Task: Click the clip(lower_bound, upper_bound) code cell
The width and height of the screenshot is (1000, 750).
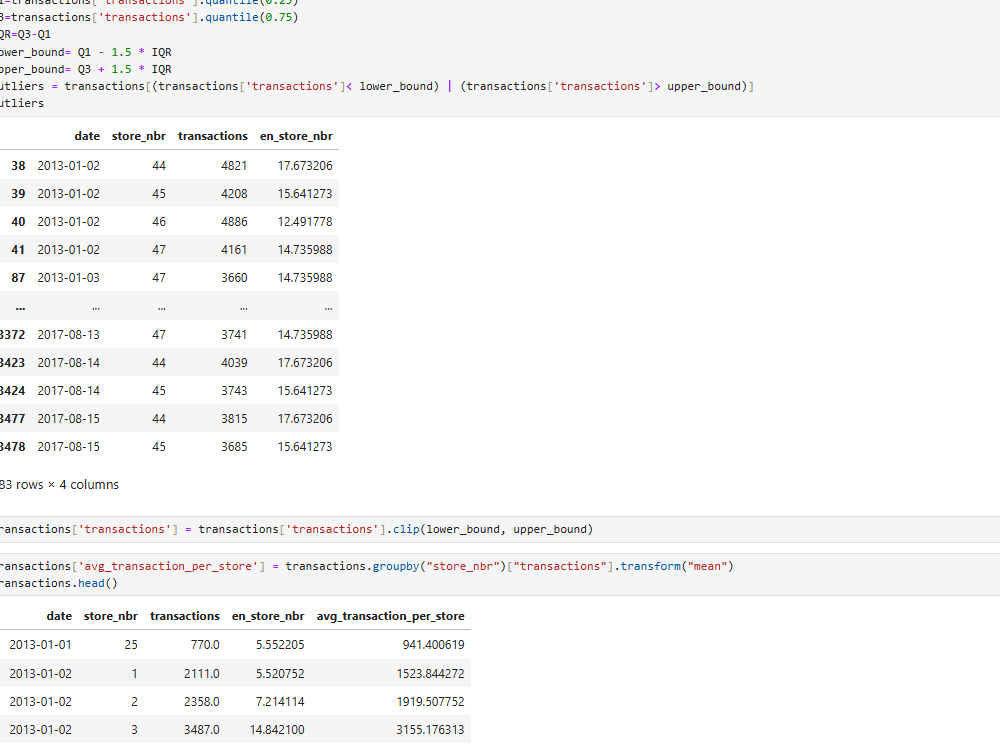Action: pos(500,529)
